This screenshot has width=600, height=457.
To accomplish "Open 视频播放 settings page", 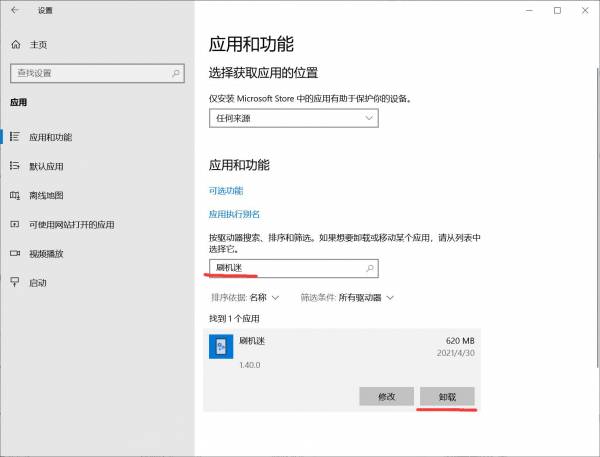I will click(98, 253).
